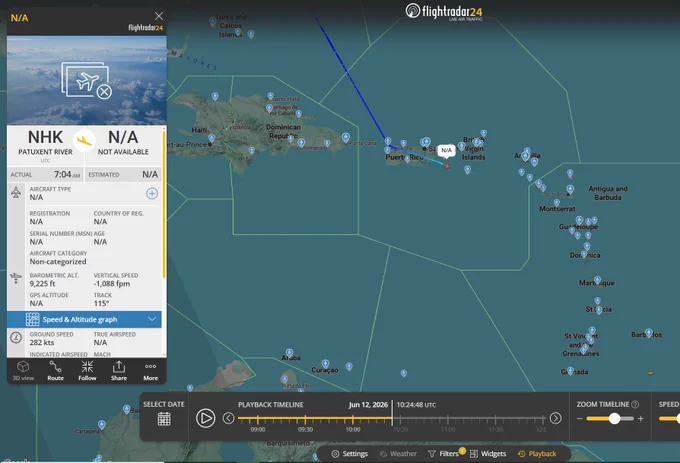
Task: Open the Zoom Timeline help icon
Action: [x=635, y=404]
